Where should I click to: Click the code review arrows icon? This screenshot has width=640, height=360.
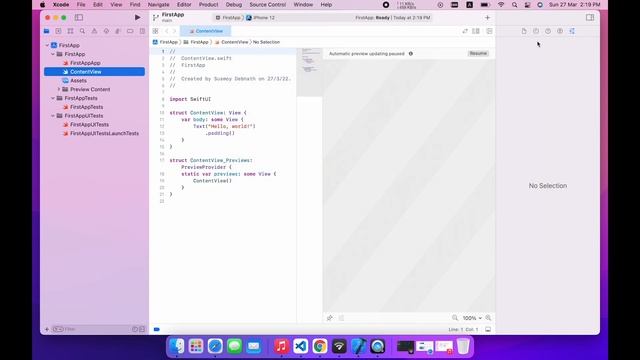tap(465, 31)
